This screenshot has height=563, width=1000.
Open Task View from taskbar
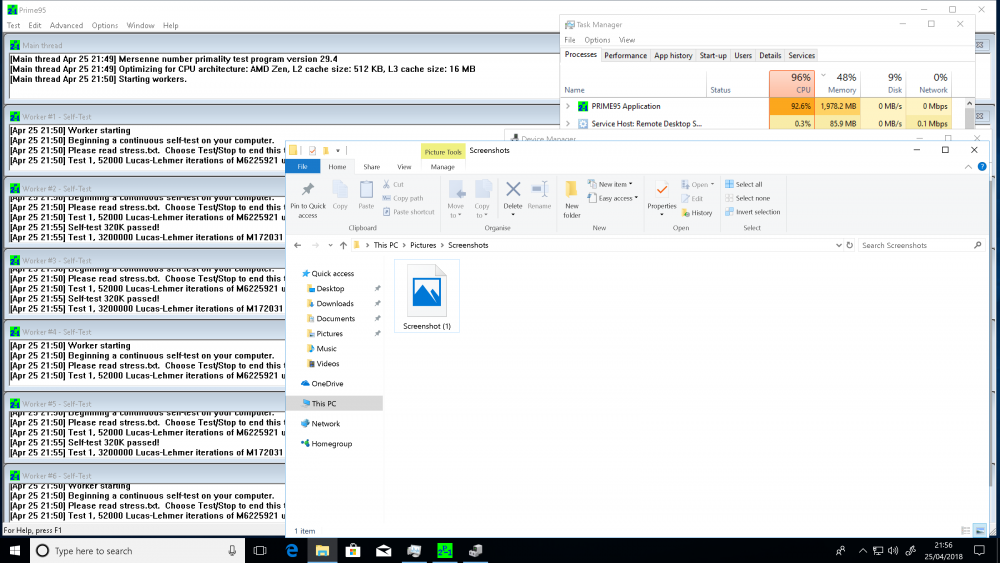tap(260, 550)
